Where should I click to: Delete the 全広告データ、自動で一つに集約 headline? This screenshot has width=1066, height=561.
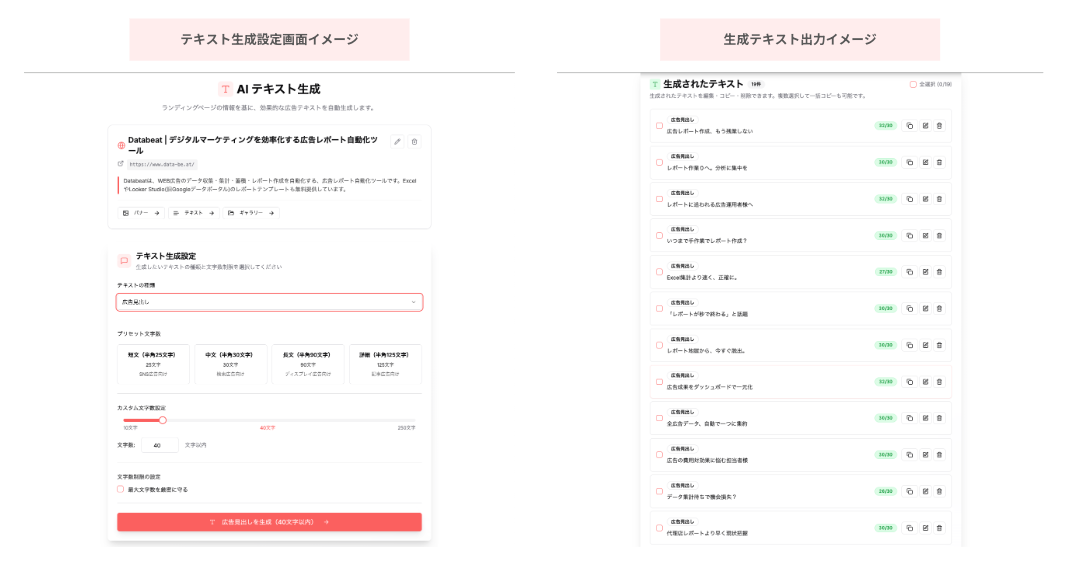tap(940, 418)
